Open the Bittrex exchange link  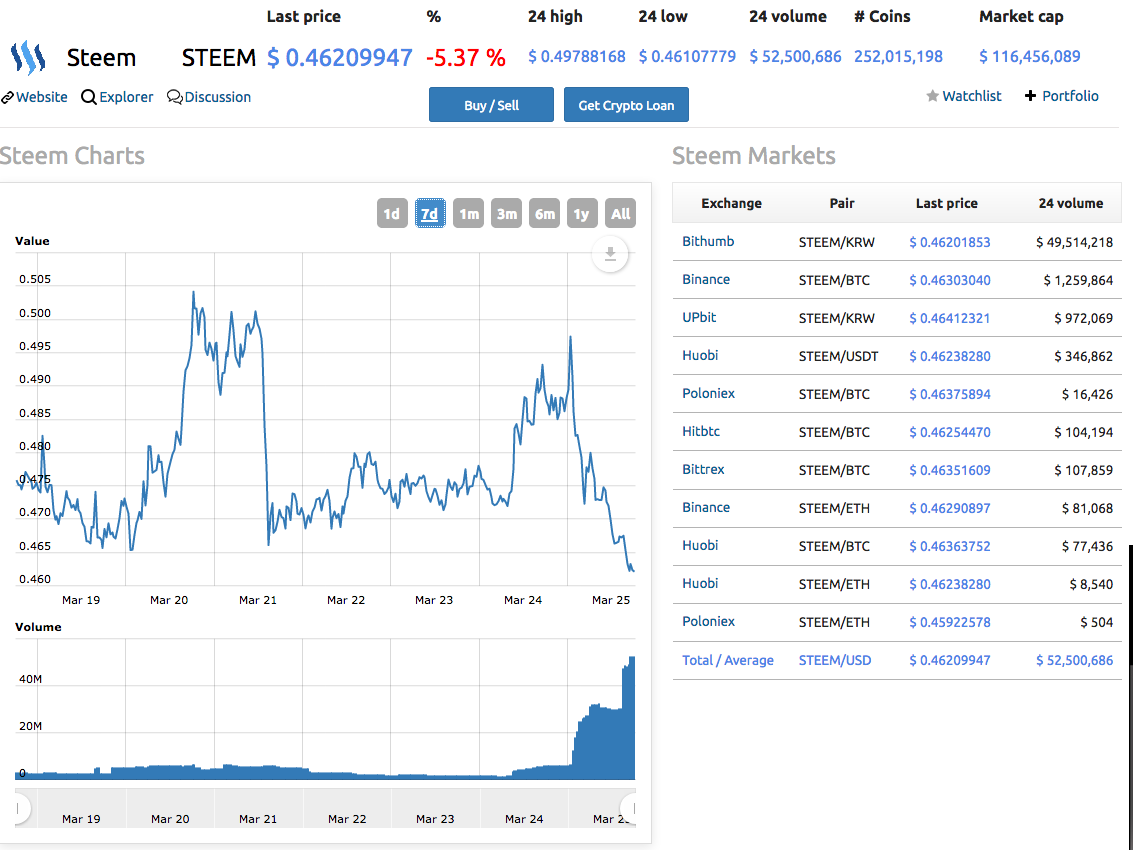tap(703, 470)
